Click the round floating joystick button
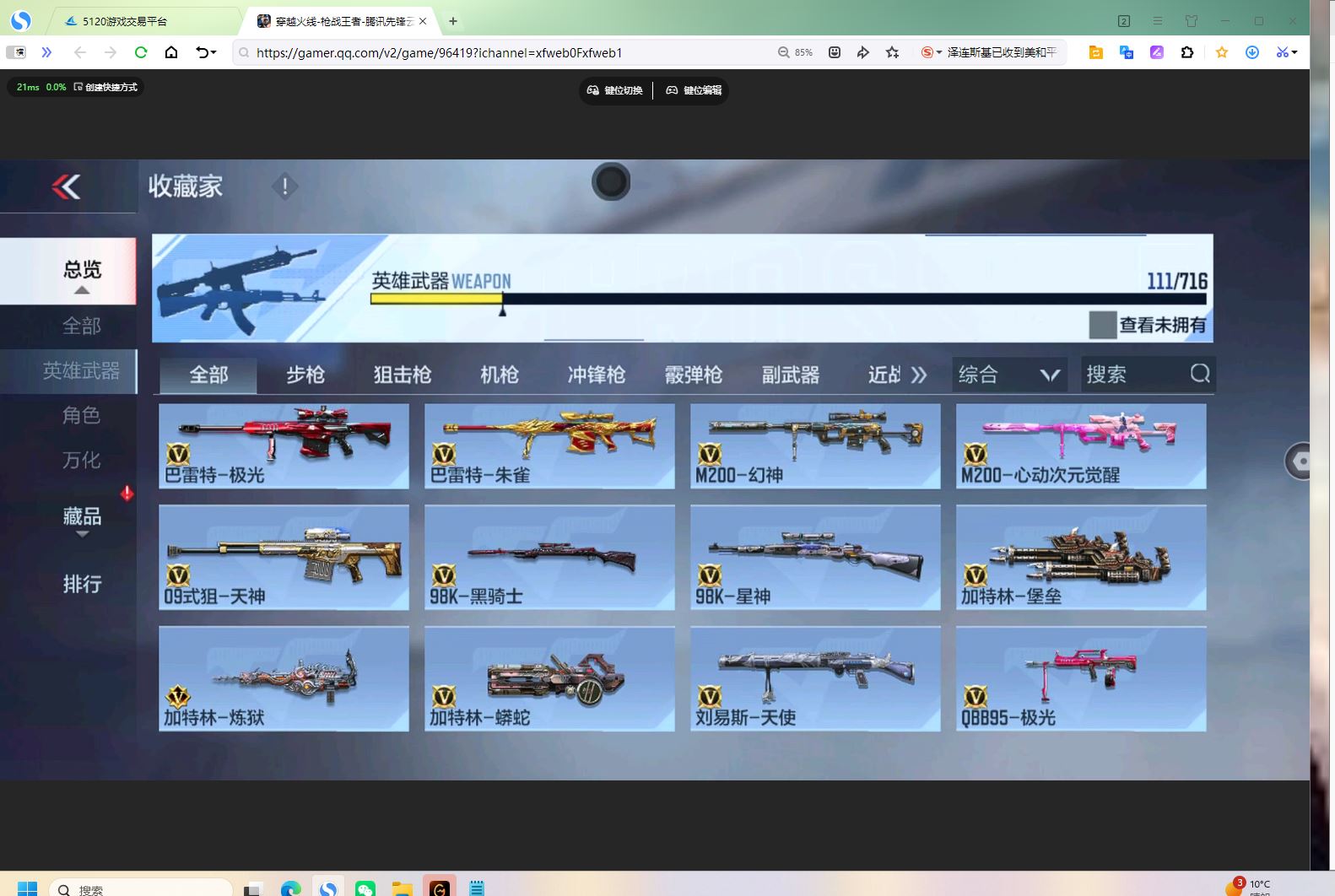The image size is (1335, 896). coord(611,181)
